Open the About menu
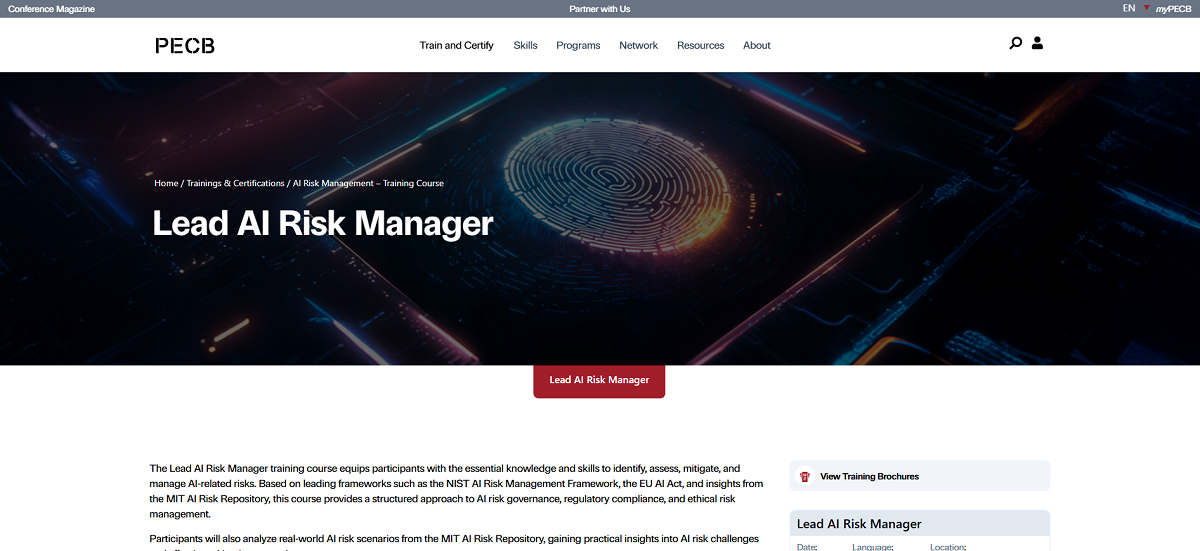1200x551 pixels. [x=757, y=45]
